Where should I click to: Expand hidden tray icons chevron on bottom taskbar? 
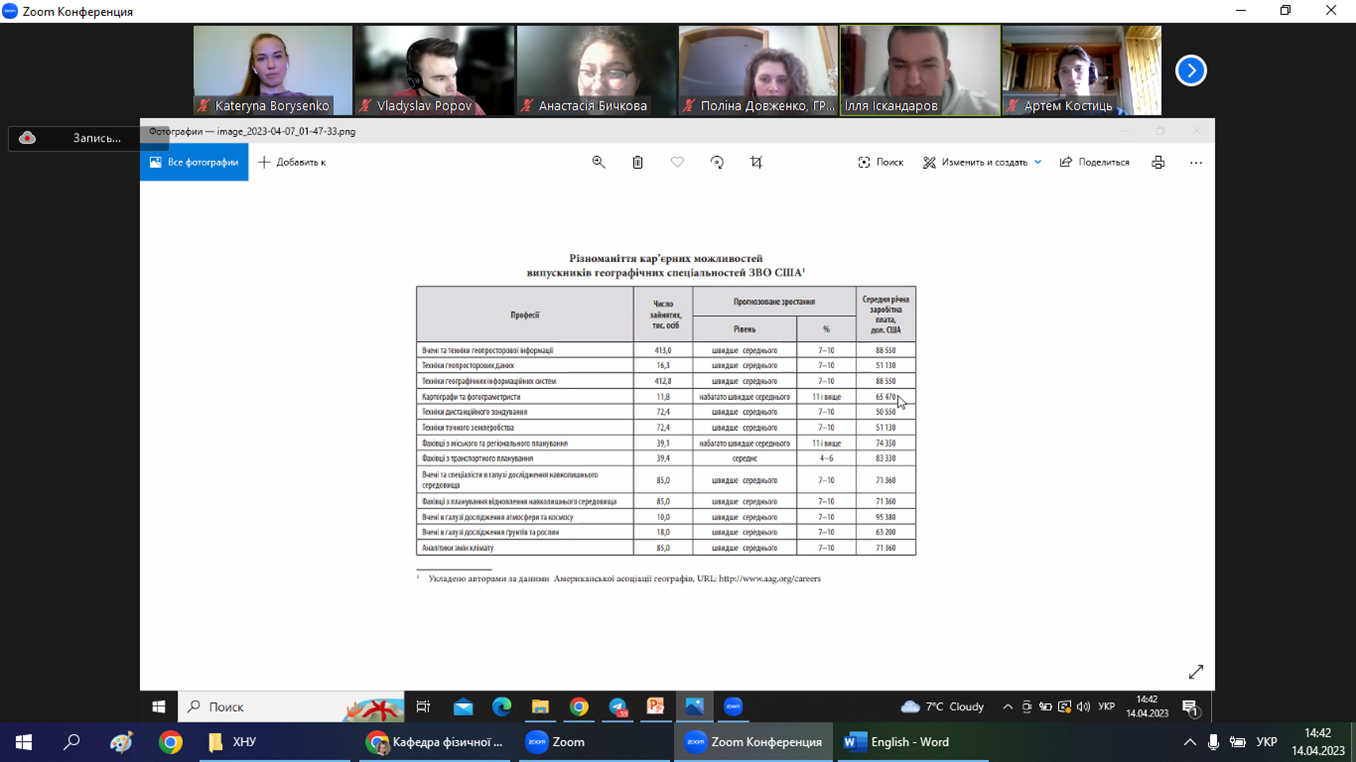1190,742
